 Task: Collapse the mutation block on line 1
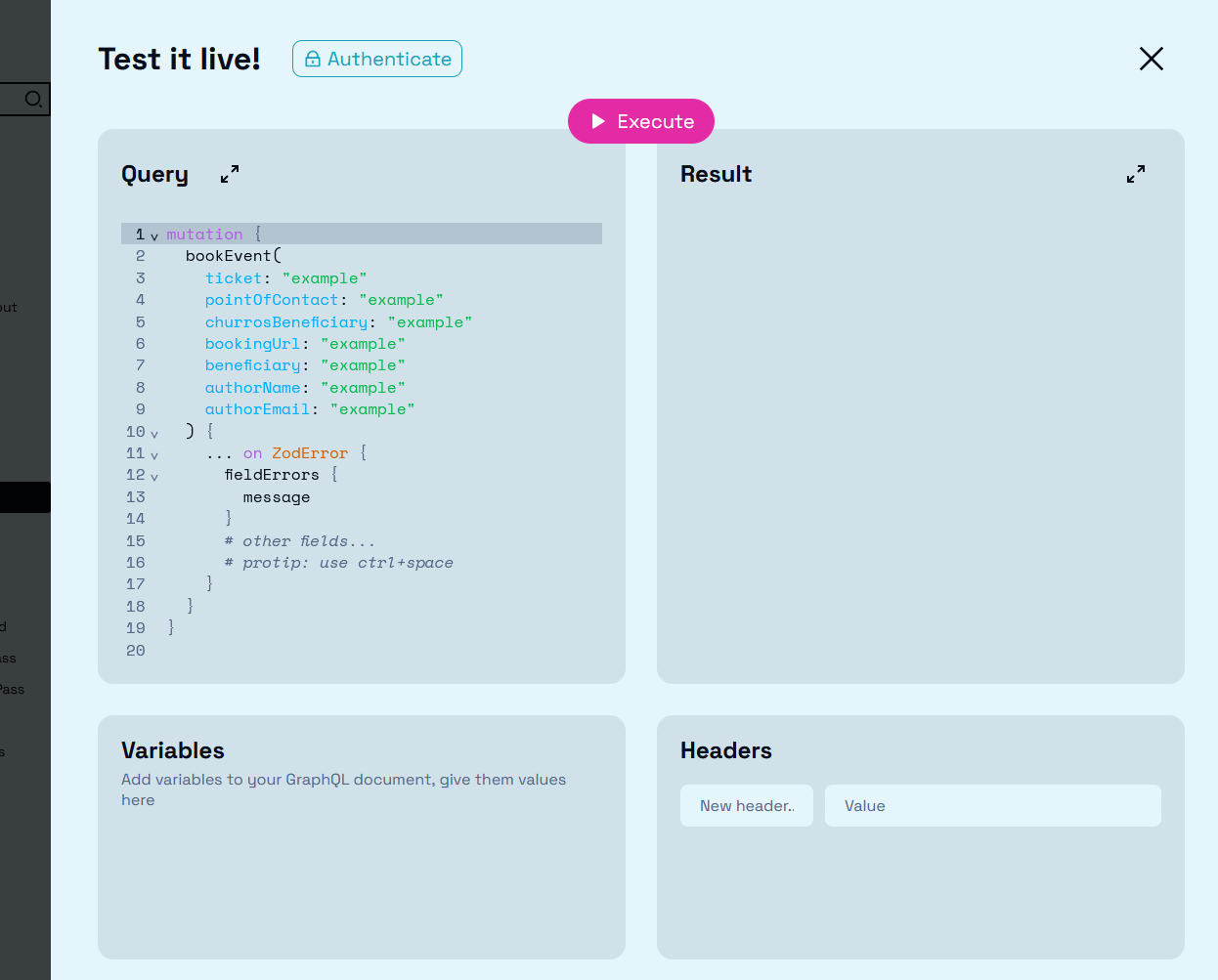154,235
